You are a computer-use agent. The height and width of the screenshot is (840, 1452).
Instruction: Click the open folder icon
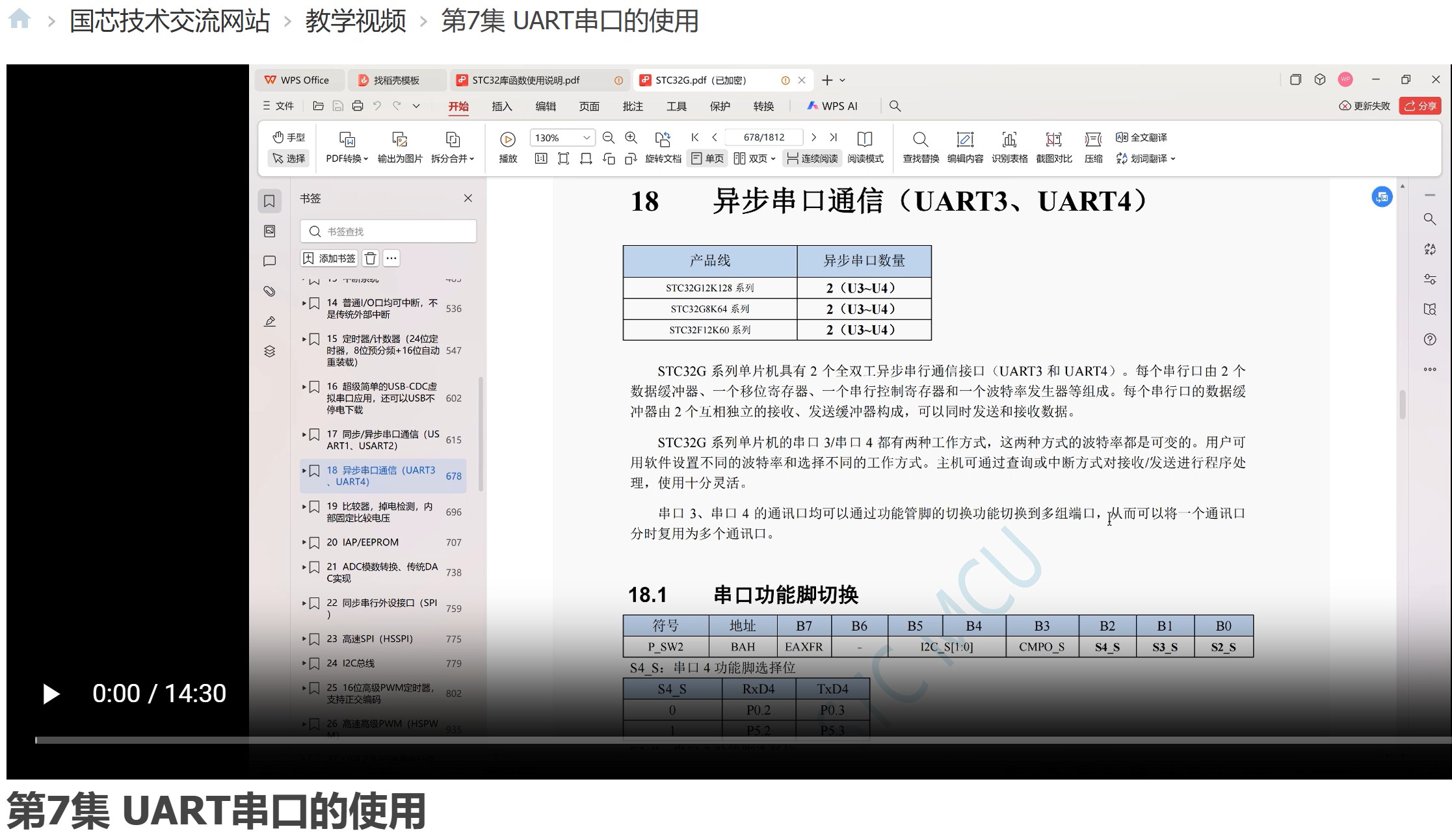(x=318, y=106)
